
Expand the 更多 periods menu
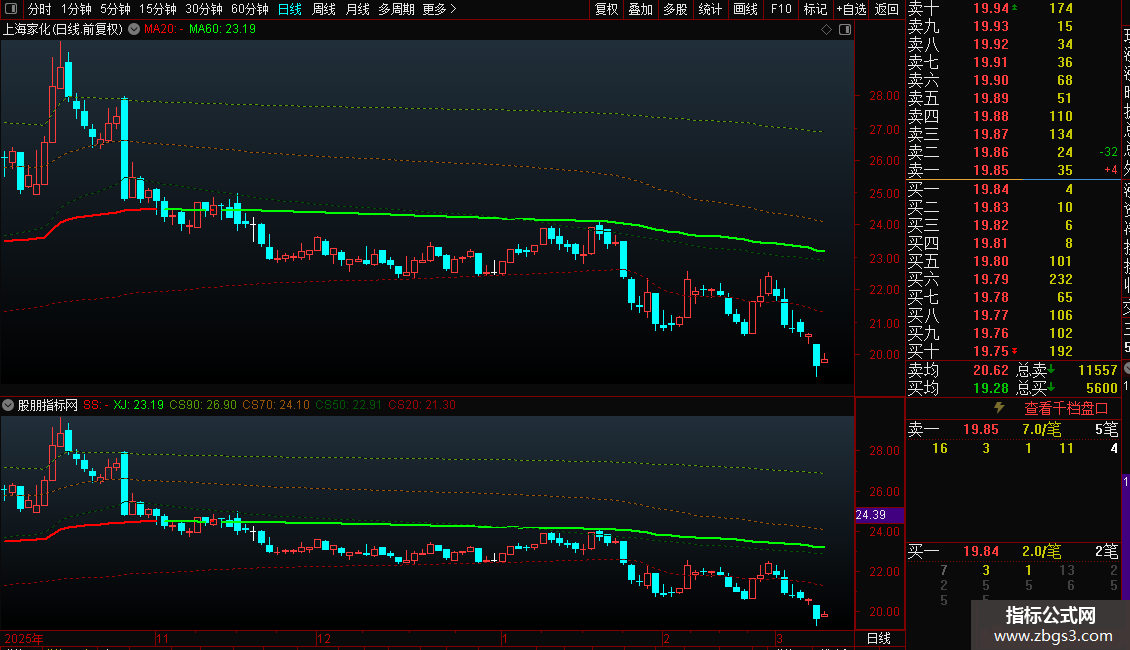pos(440,9)
